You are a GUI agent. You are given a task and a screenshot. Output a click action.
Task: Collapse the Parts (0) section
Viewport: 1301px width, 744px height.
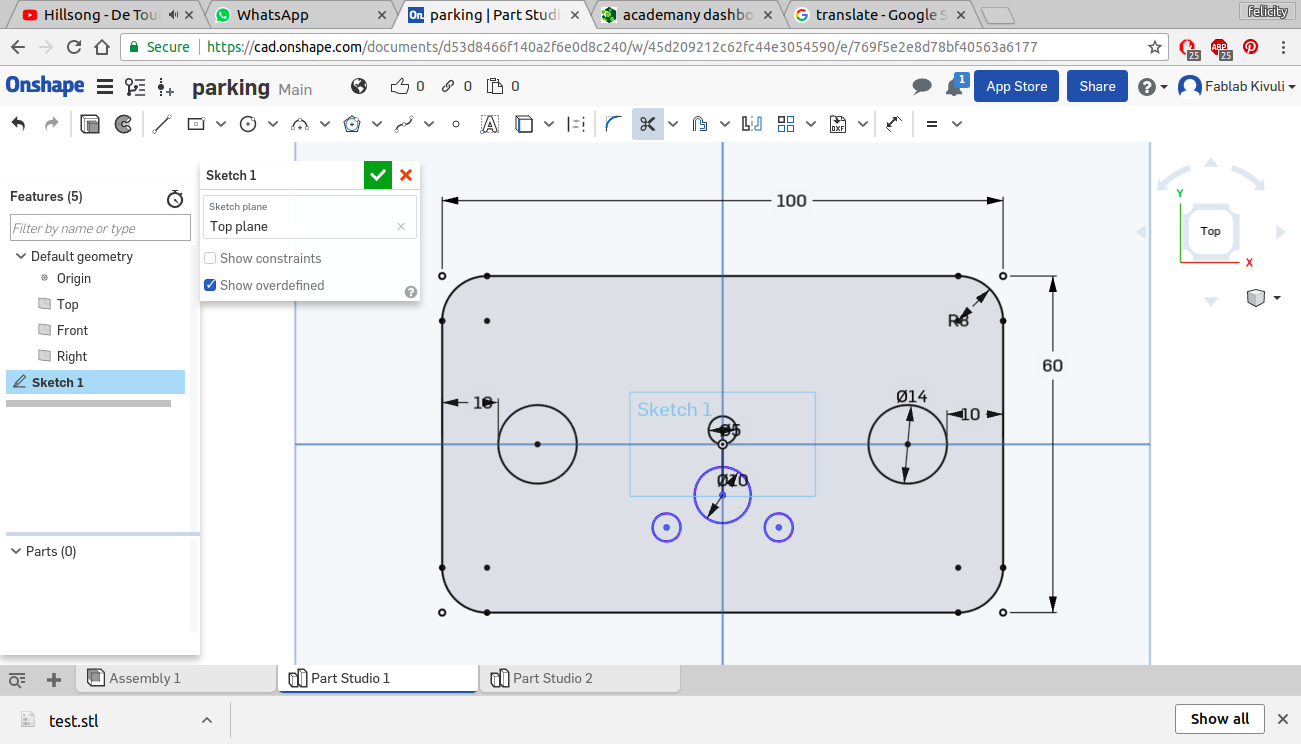(x=16, y=551)
